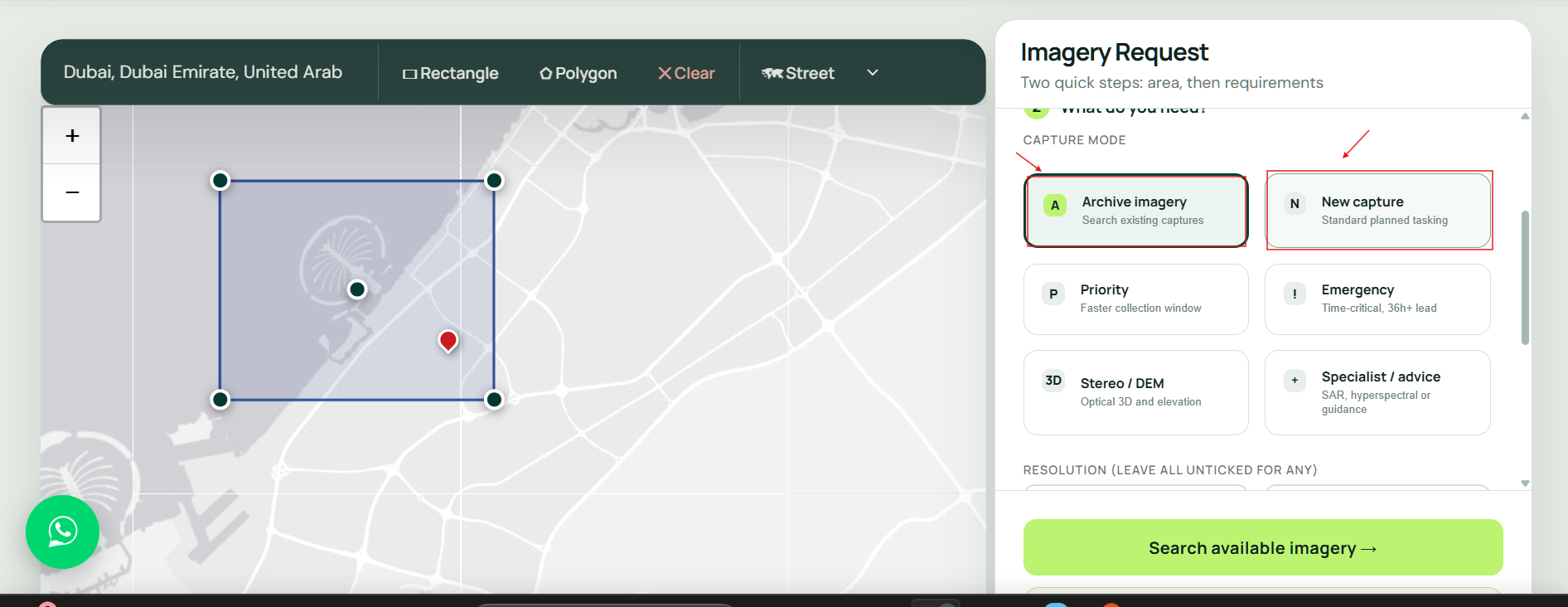Click 'Two quick steps: area, then requirements'
Viewport: 1568px width, 607px height.
point(1172,83)
